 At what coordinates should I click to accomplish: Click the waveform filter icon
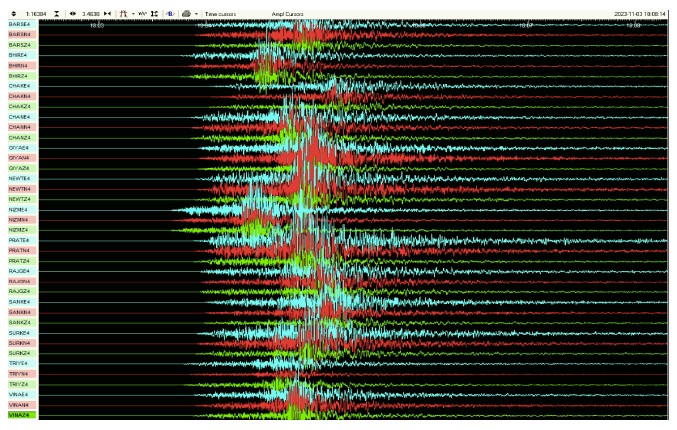click(x=142, y=14)
